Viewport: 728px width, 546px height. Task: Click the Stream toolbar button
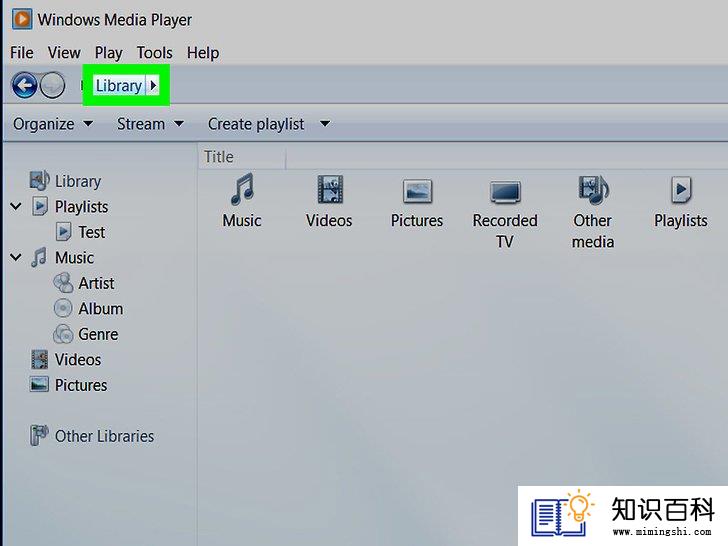(x=141, y=124)
